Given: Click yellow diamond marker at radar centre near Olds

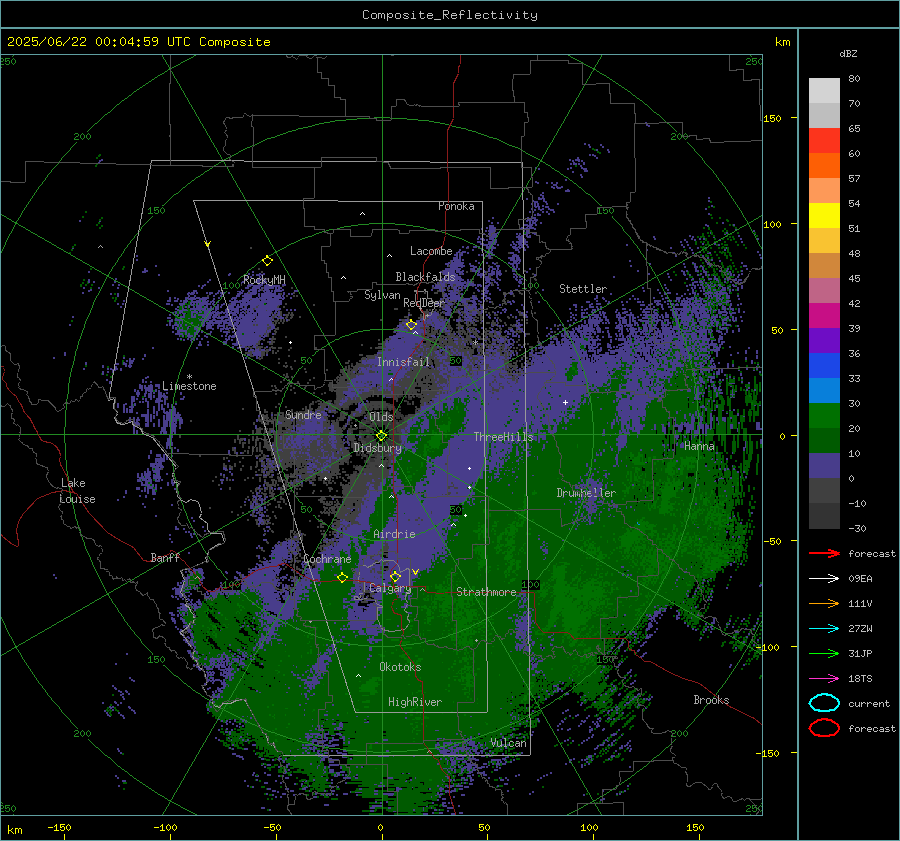Looking at the screenshot, I should [x=381, y=436].
